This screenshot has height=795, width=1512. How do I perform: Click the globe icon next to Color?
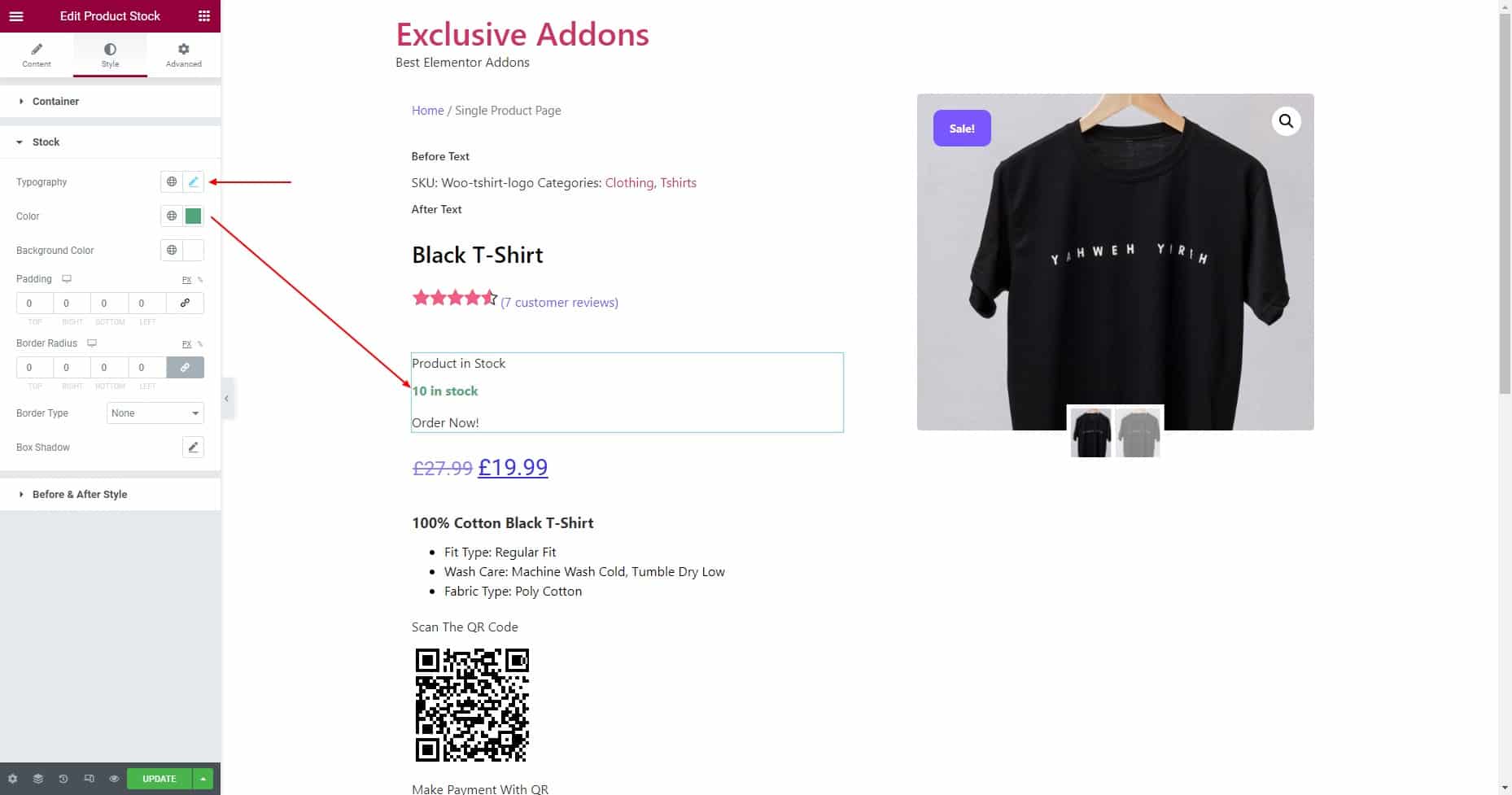click(172, 216)
